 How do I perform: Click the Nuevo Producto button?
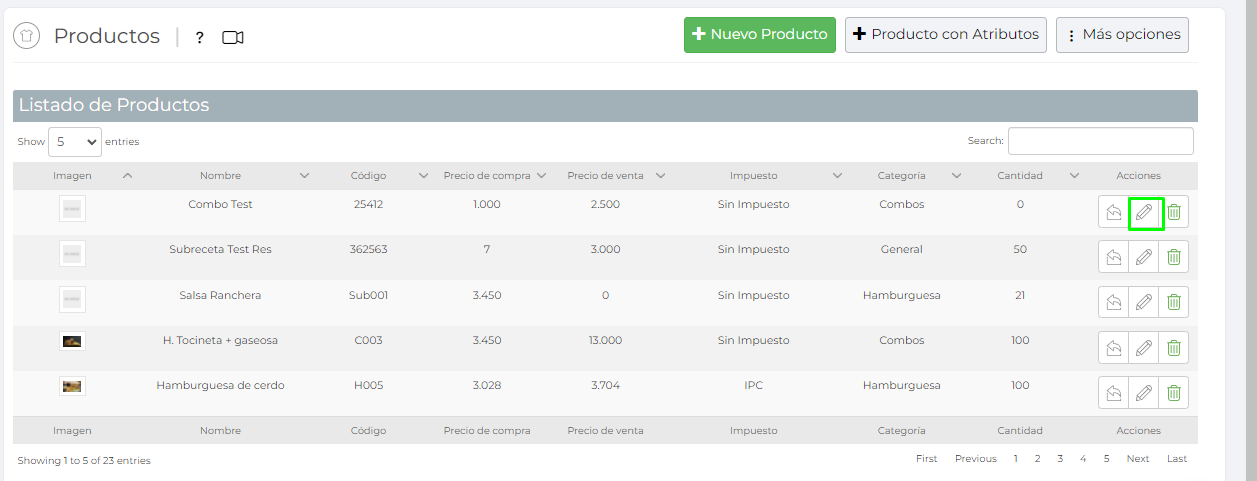point(760,34)
